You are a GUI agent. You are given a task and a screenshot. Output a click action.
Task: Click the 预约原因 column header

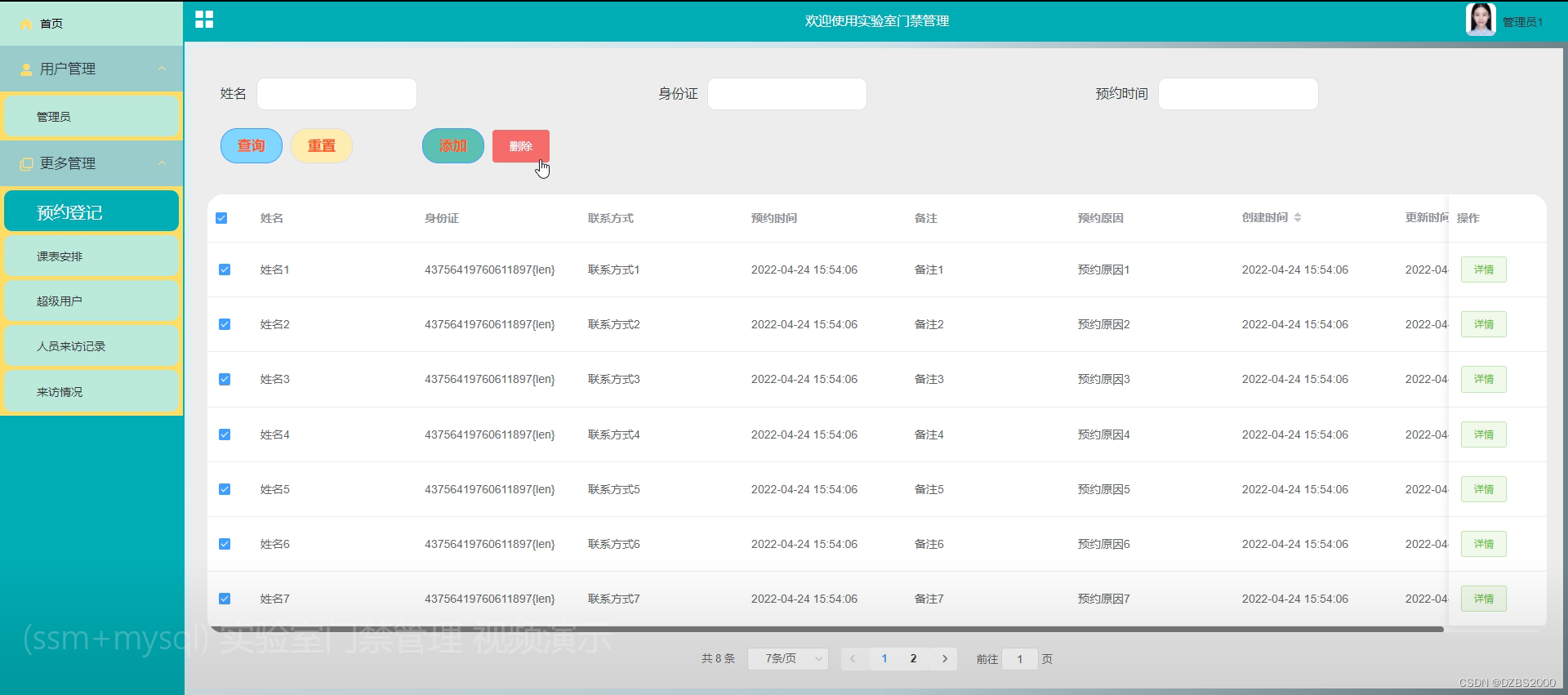[x=1101, y=218]
